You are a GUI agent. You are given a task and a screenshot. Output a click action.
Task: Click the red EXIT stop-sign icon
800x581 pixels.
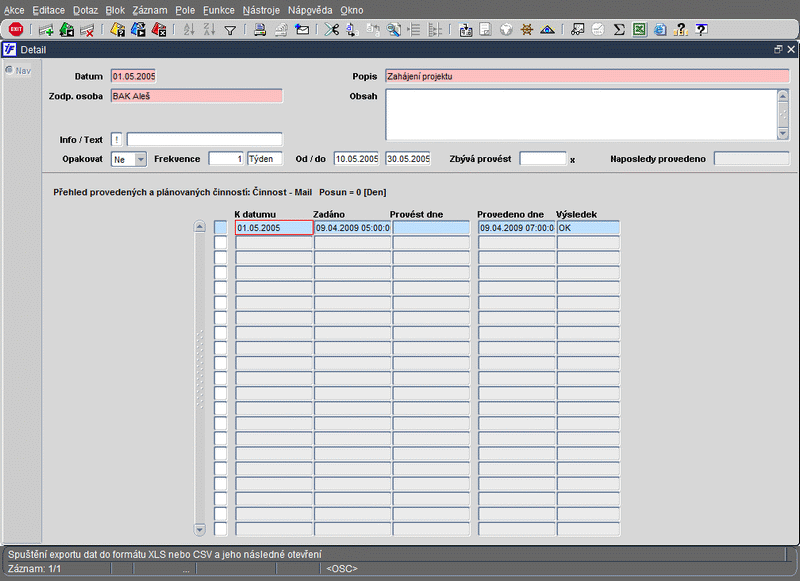16,30
